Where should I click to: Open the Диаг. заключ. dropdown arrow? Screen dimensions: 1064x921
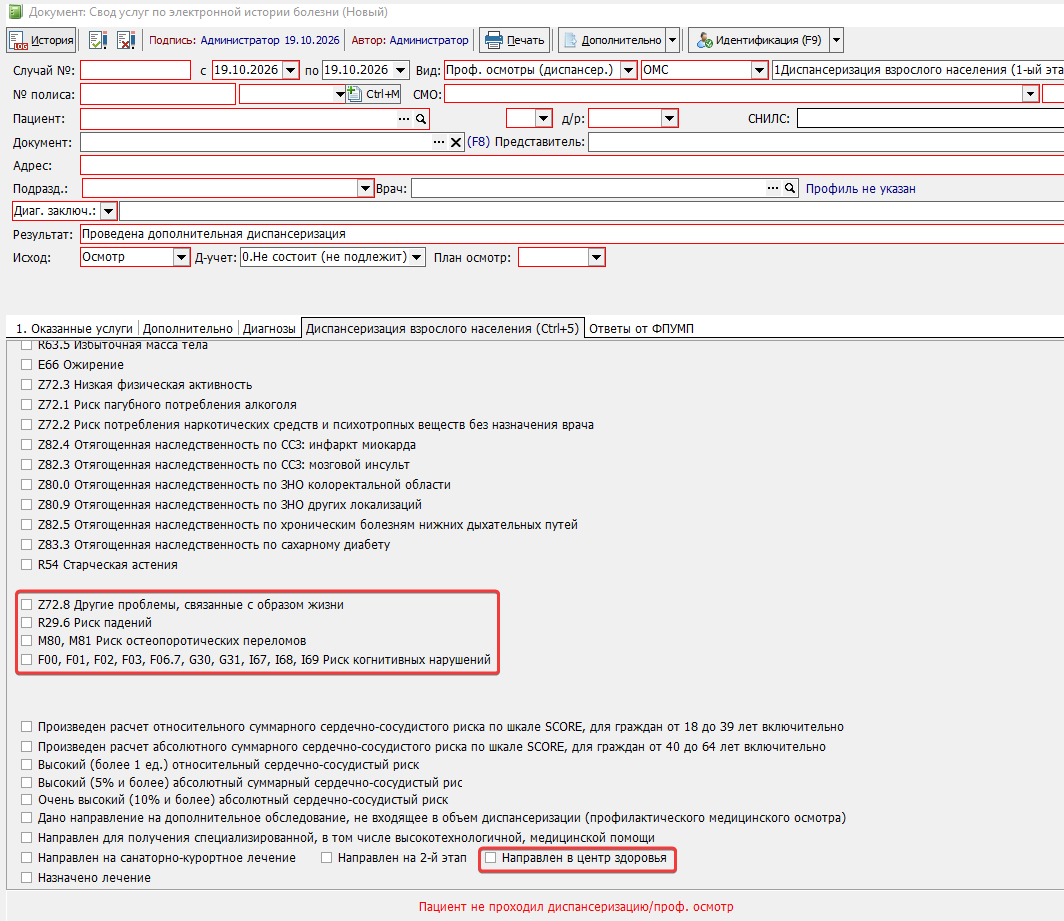(109, 211)
